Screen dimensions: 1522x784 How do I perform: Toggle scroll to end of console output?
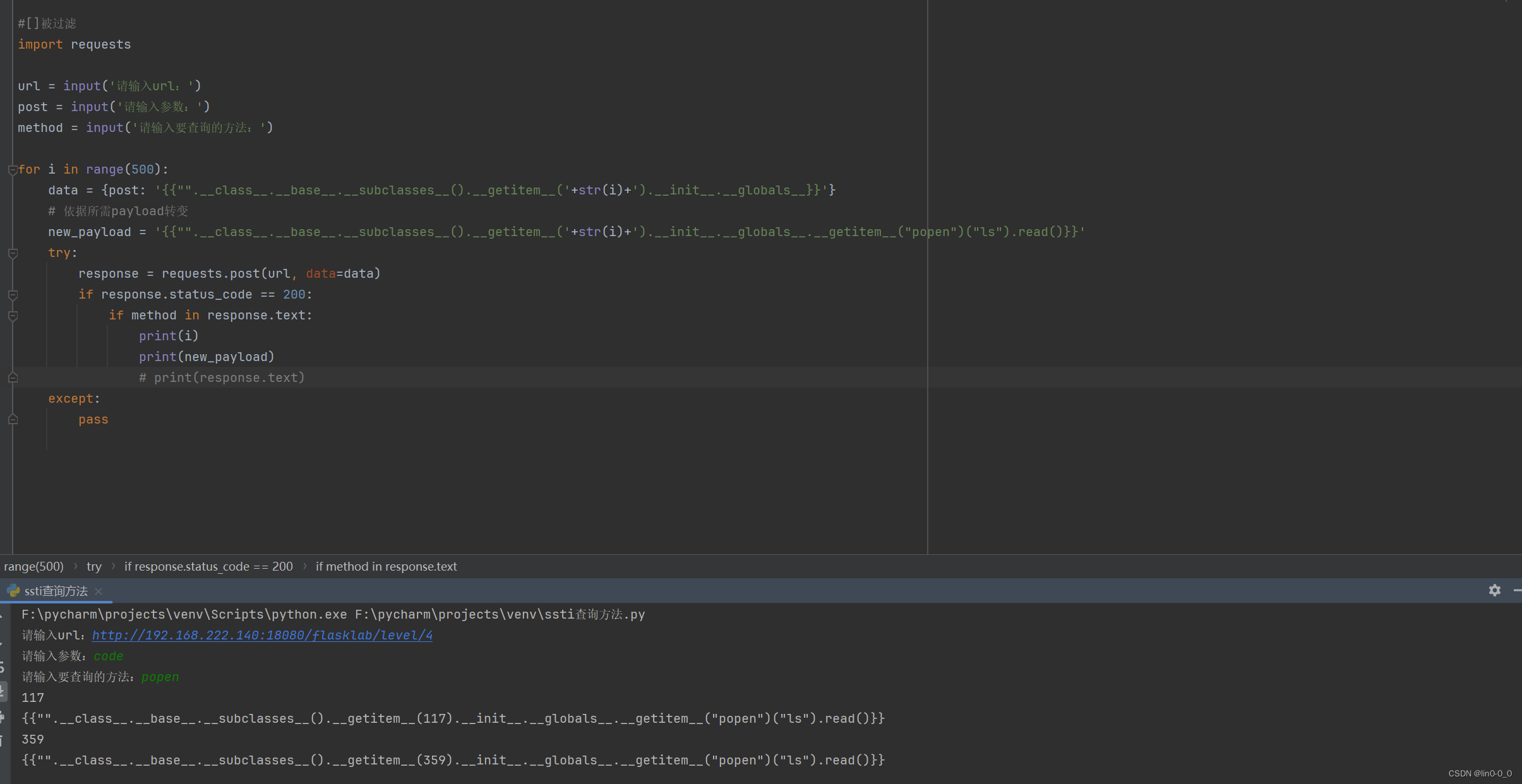pyautogui.click(x=2, y=692)
